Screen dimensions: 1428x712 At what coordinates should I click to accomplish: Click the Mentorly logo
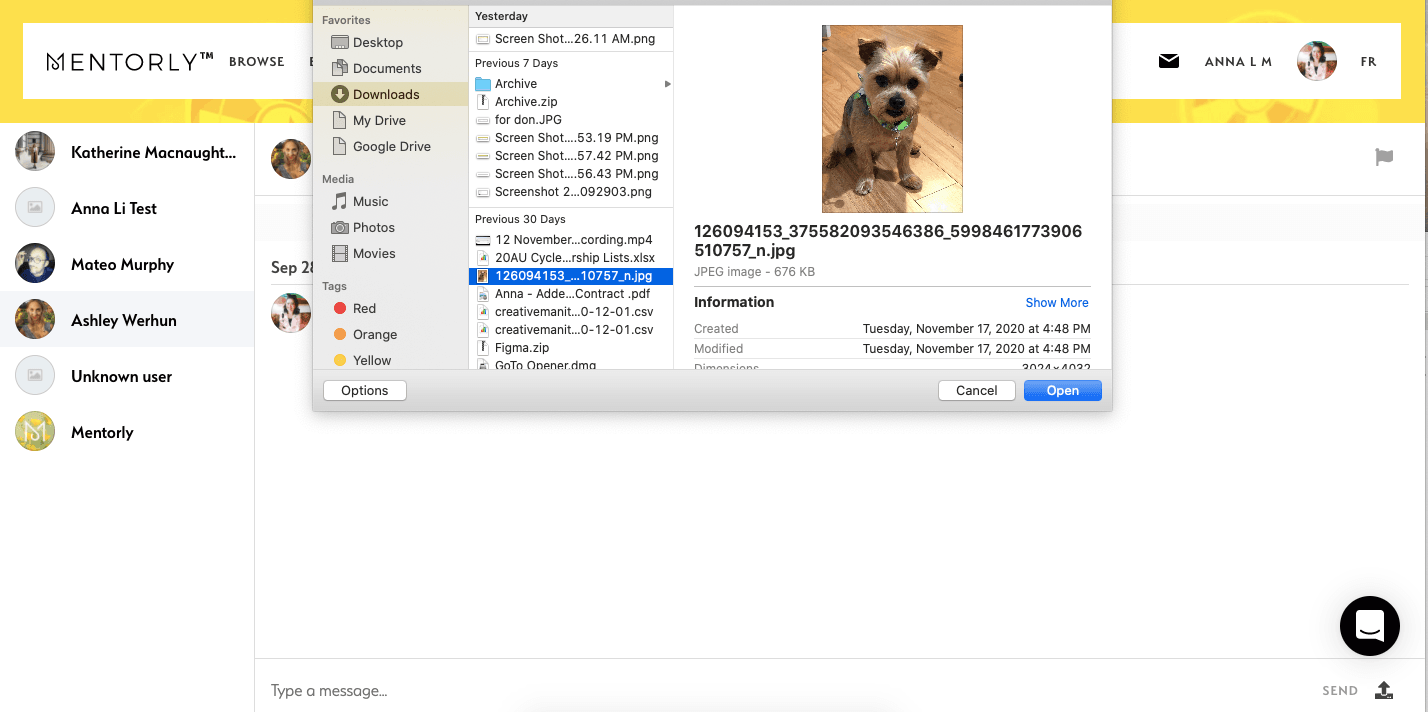[130, 62]
